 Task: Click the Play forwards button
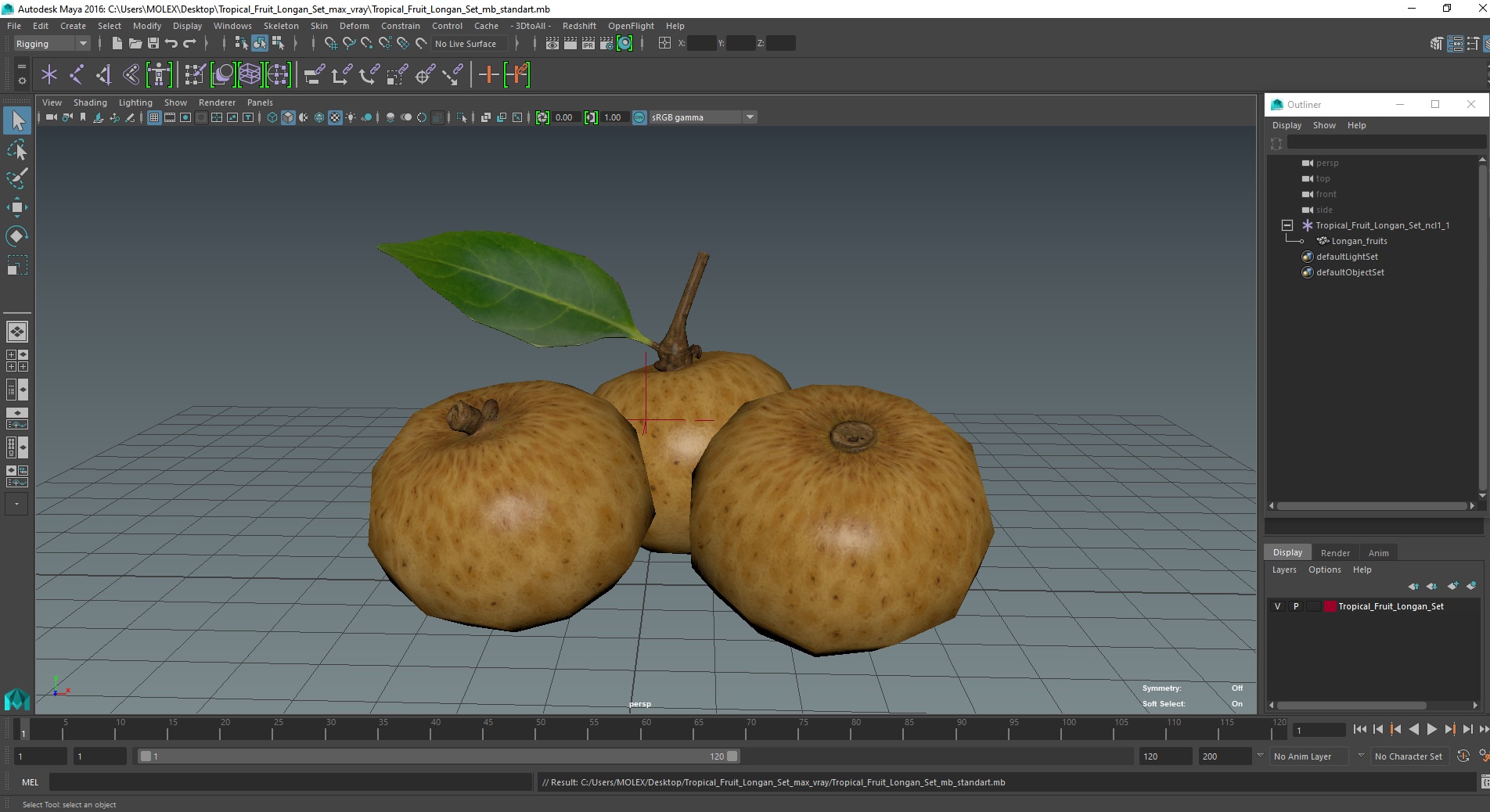point(1431,729)
